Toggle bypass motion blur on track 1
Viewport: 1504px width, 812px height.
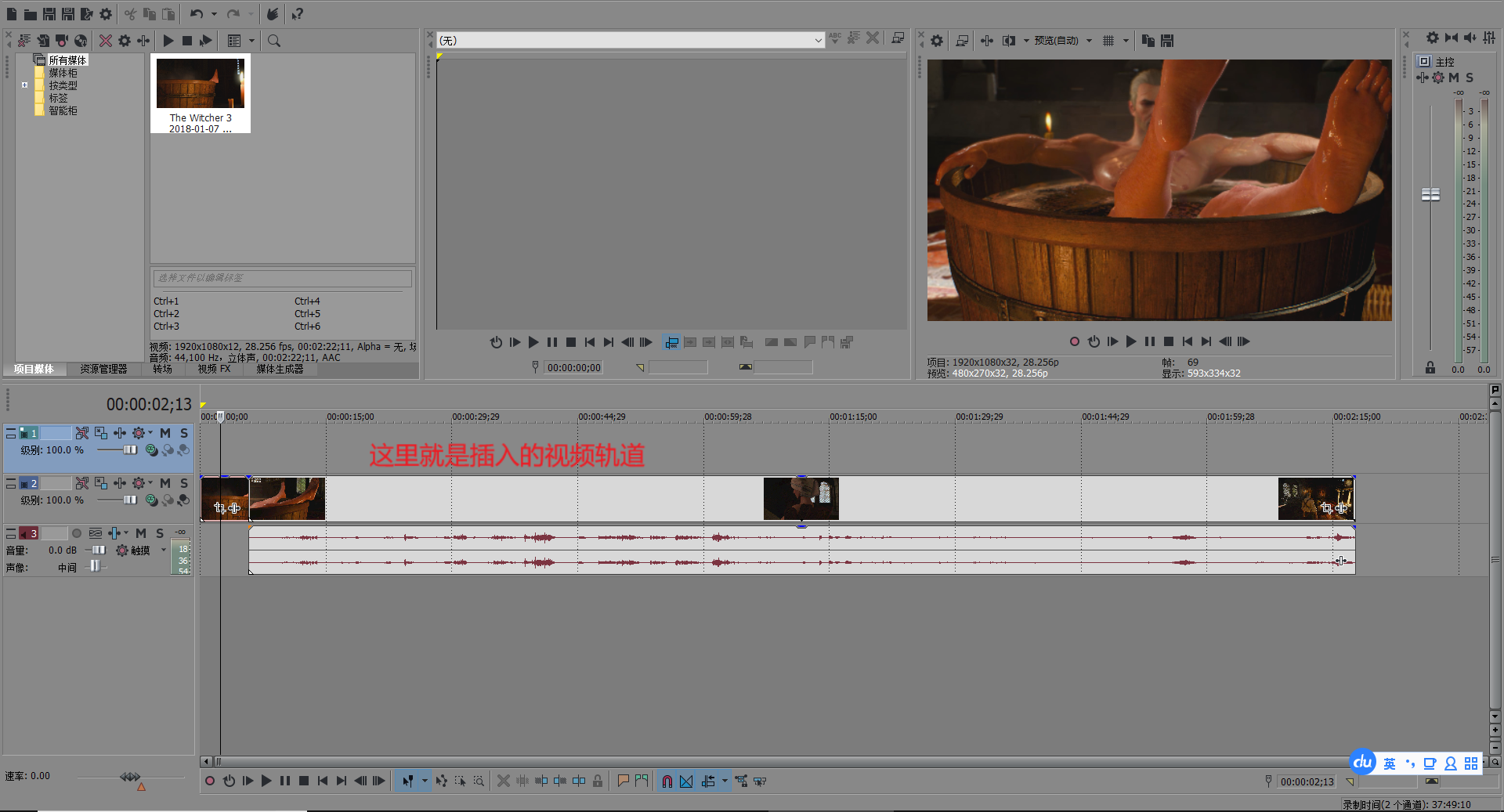point(82,433)
